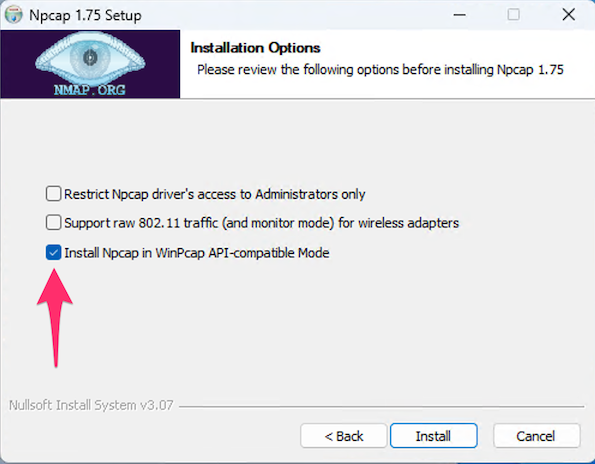The image size is (595, 464).
Task: Click the 'Install Npcap in WinPcap API-compatible Mode' label
Action: pos(197,253)
